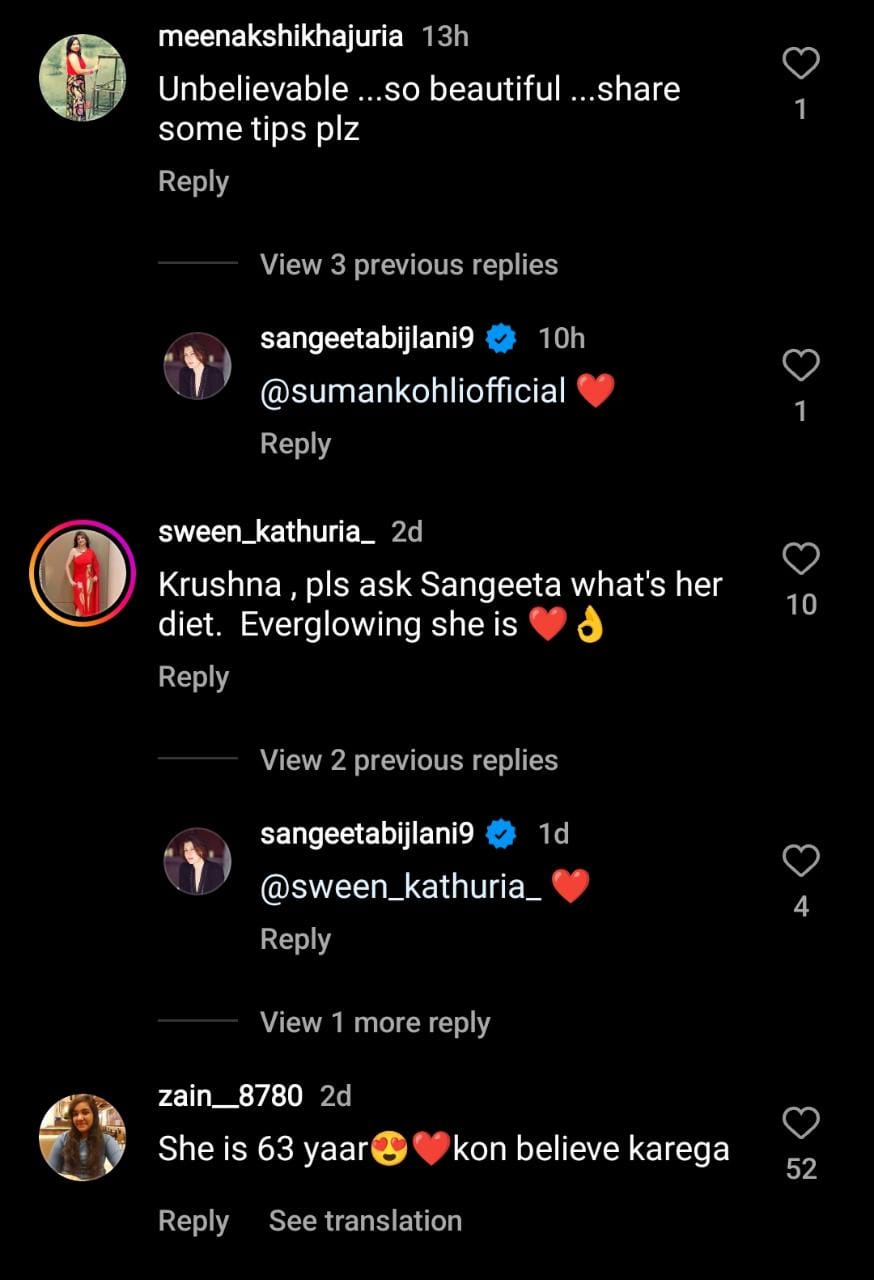
Task: Show View 1 more reply
Action: coord(374,1023)
